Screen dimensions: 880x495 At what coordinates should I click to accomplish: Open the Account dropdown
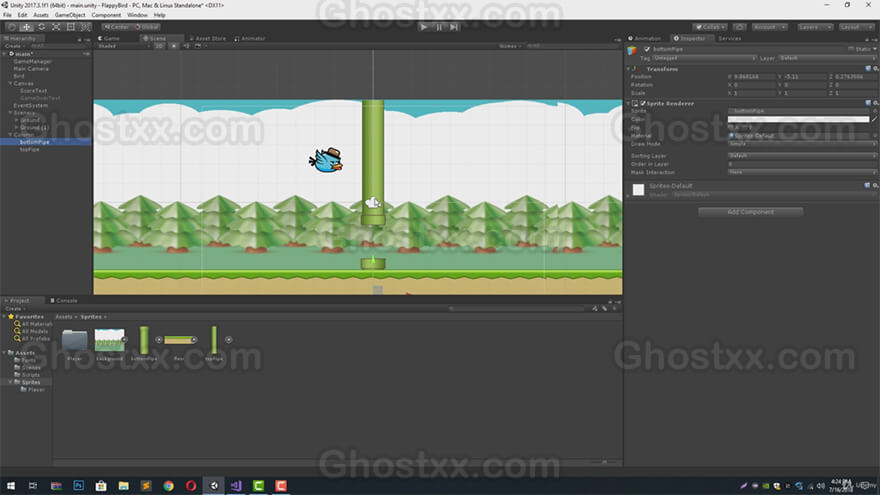pos(769,27)
